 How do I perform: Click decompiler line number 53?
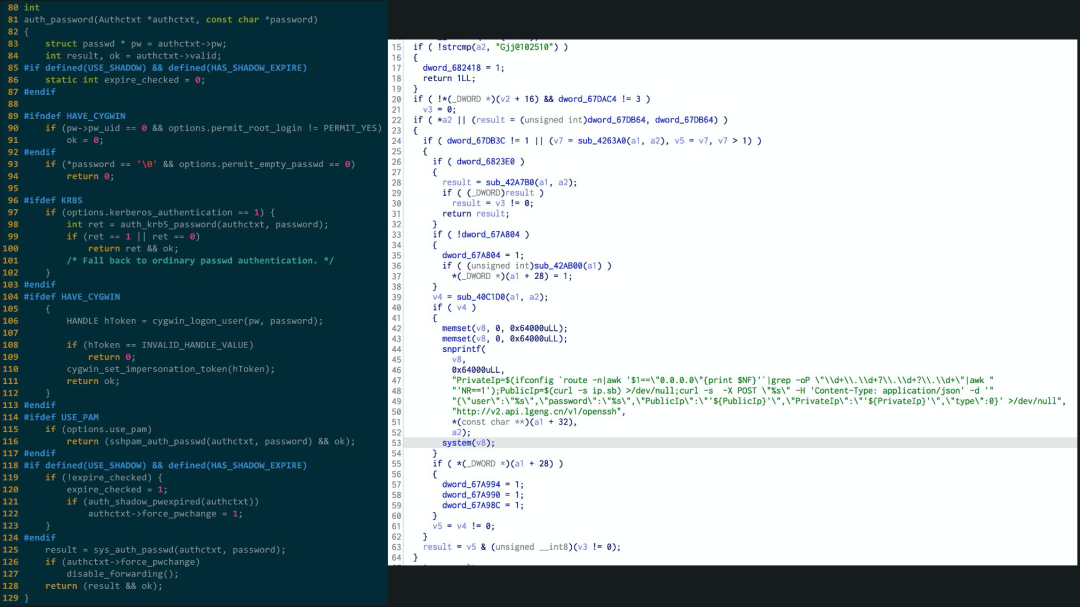tap(396, 443)
